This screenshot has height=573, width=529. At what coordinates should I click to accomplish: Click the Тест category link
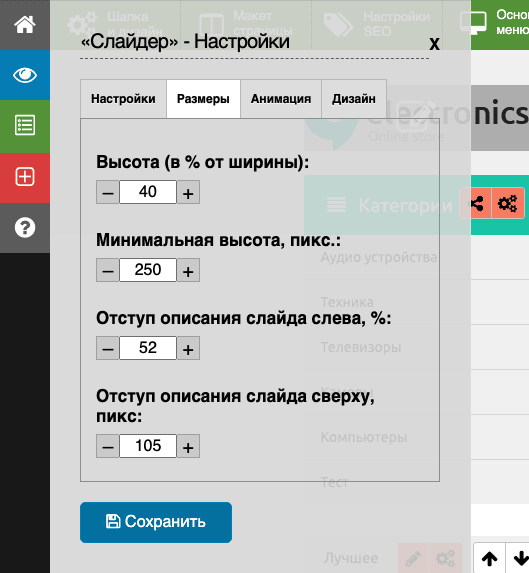[x=334, y=482]
